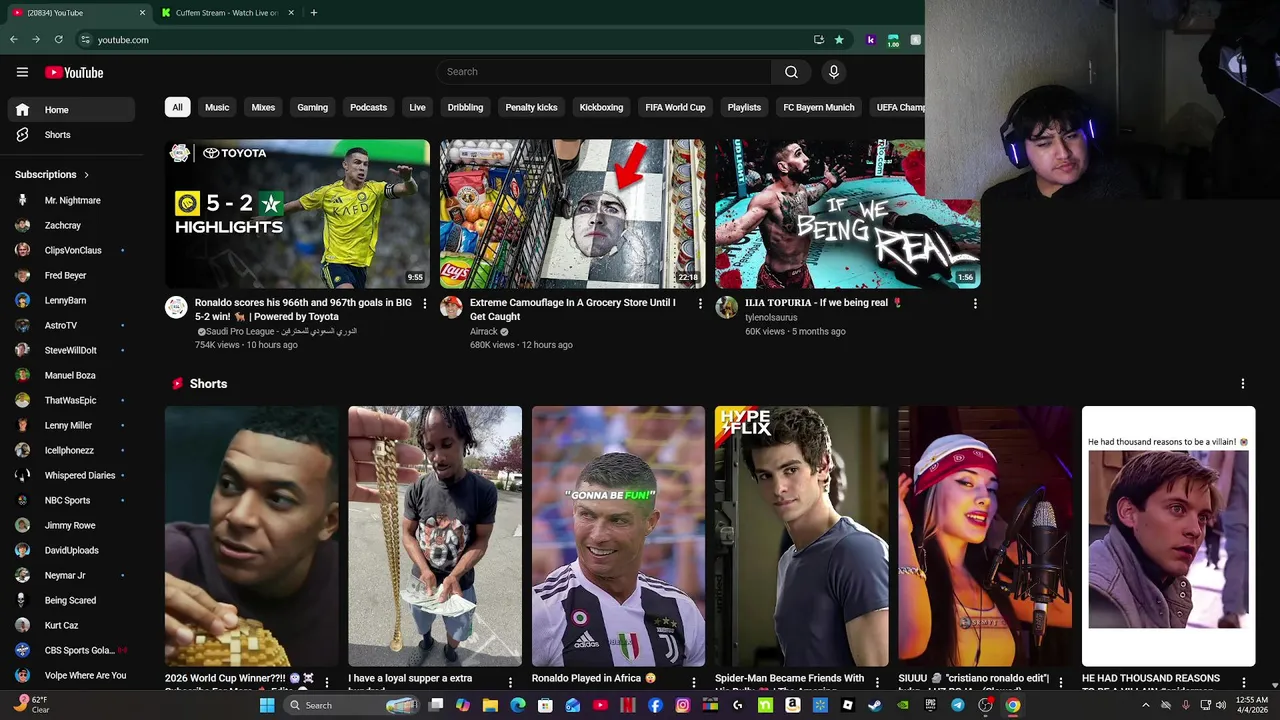Viewport: 1280px width, 720px height.
Task: Click Home icon in sidebar
Action: coord(22,110)
